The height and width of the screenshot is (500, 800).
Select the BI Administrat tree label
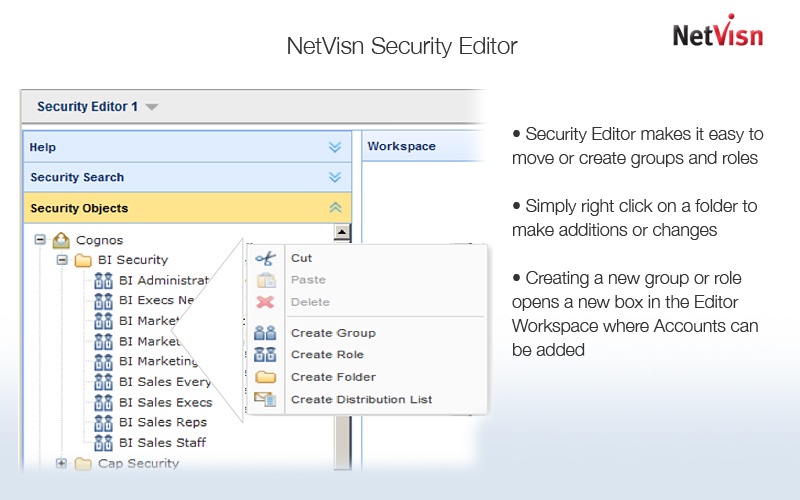point(164,280)
